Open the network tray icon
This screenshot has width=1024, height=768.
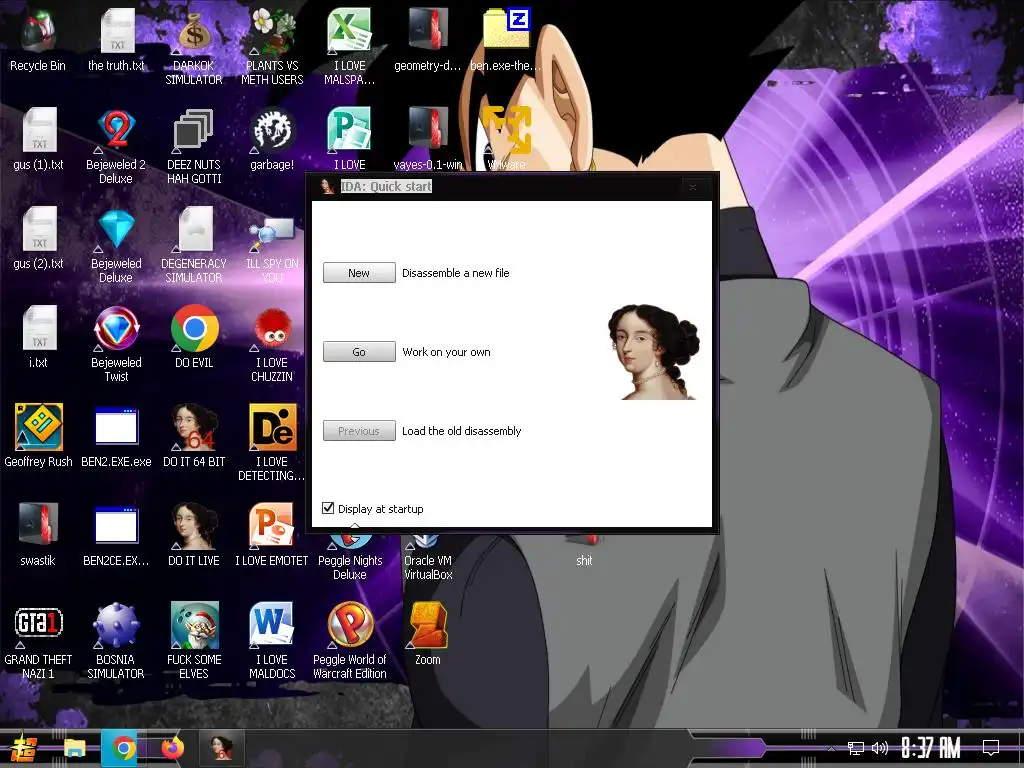click(x=856, y=748)
